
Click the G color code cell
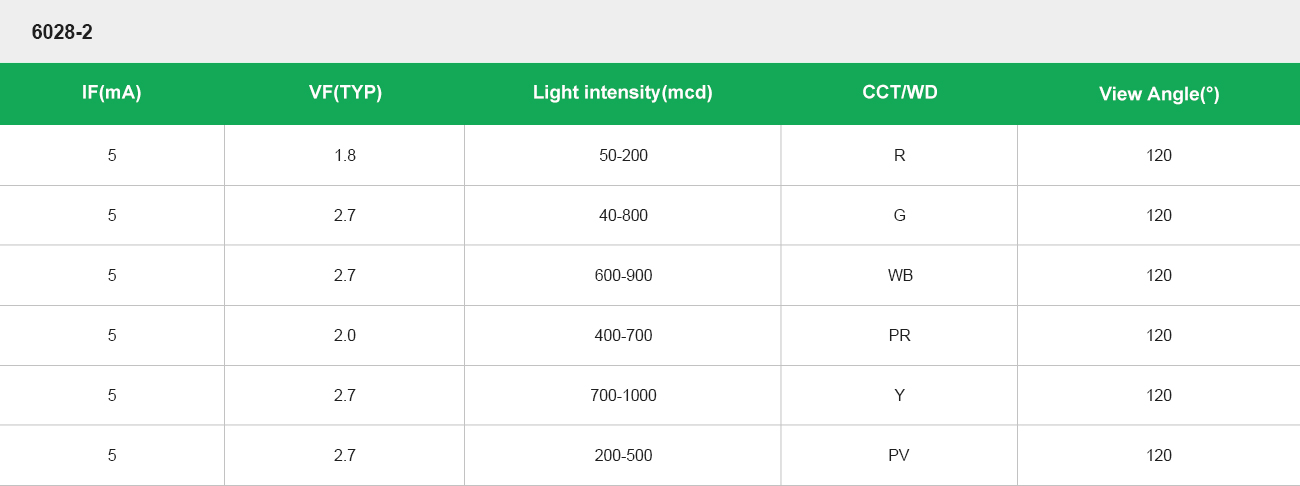click(x=899, y=215)
